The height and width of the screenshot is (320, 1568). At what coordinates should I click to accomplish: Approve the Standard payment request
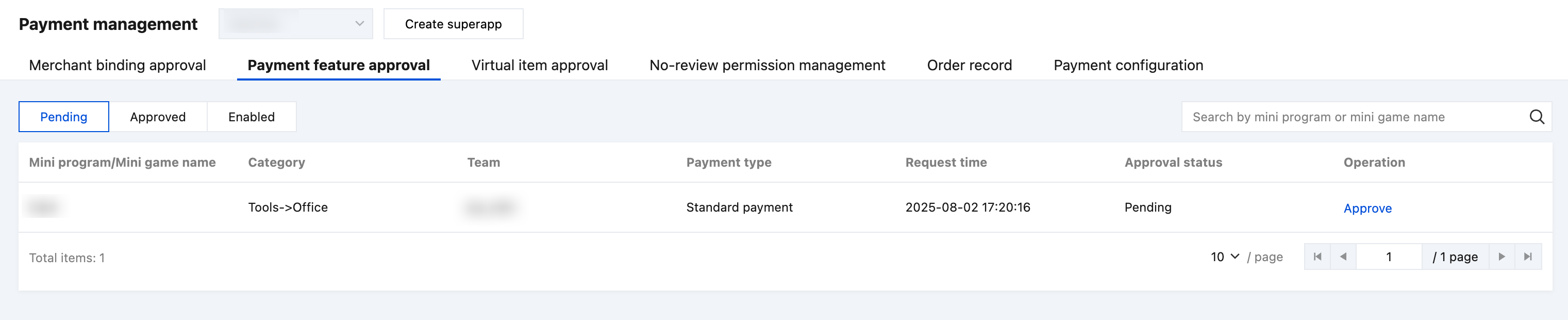click(1367, 209)
